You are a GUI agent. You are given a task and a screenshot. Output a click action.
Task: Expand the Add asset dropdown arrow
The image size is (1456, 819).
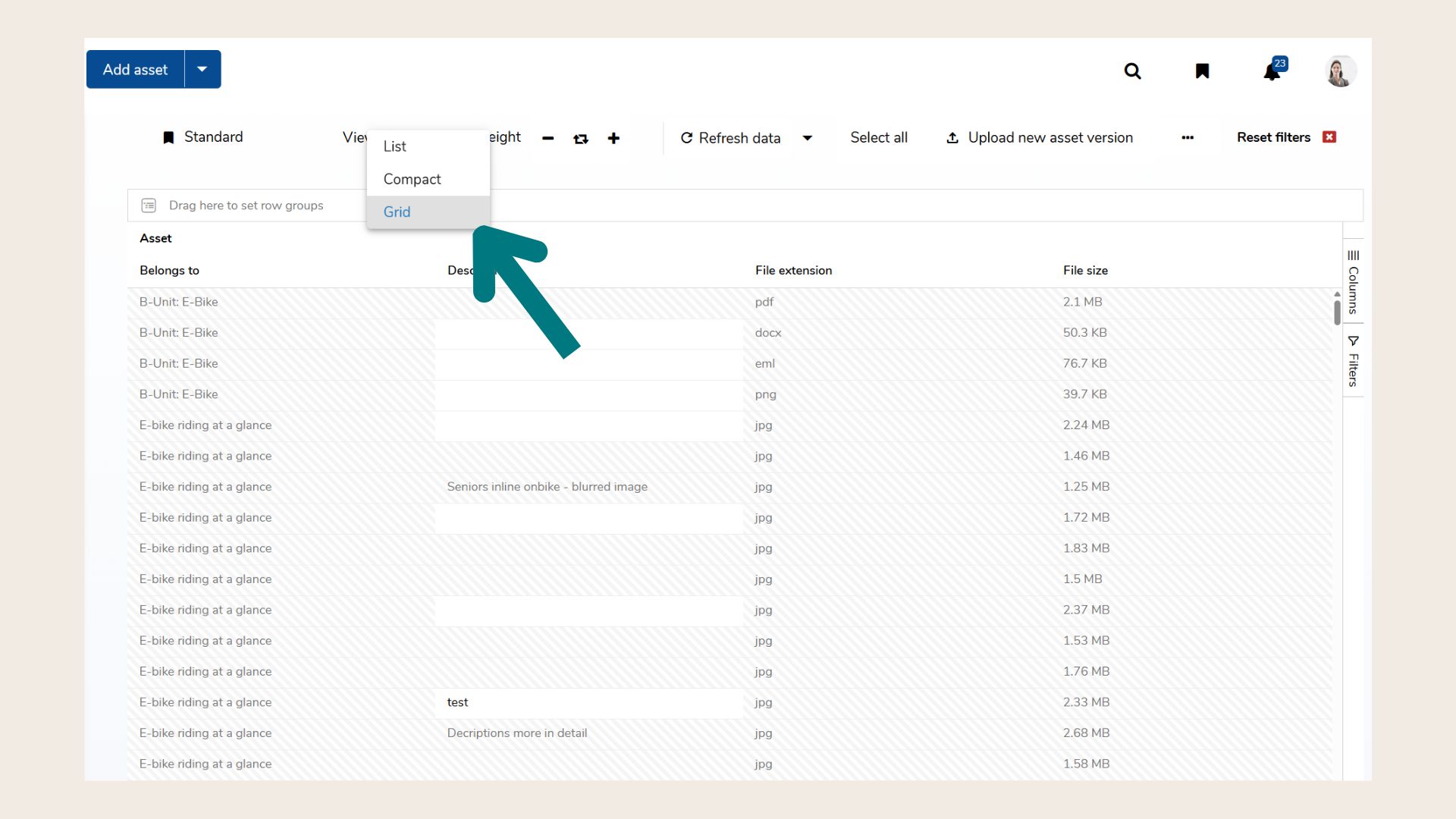pyautogui.click(x=202, y=69)
